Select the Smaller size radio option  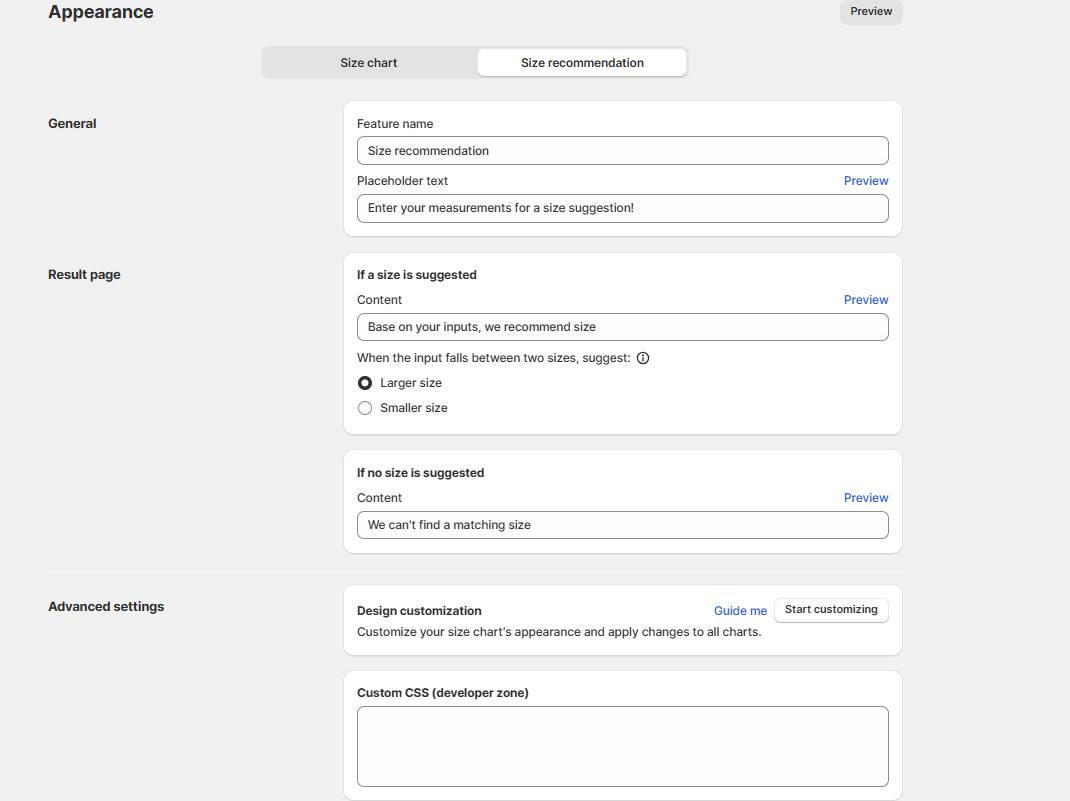coord(365,408)
